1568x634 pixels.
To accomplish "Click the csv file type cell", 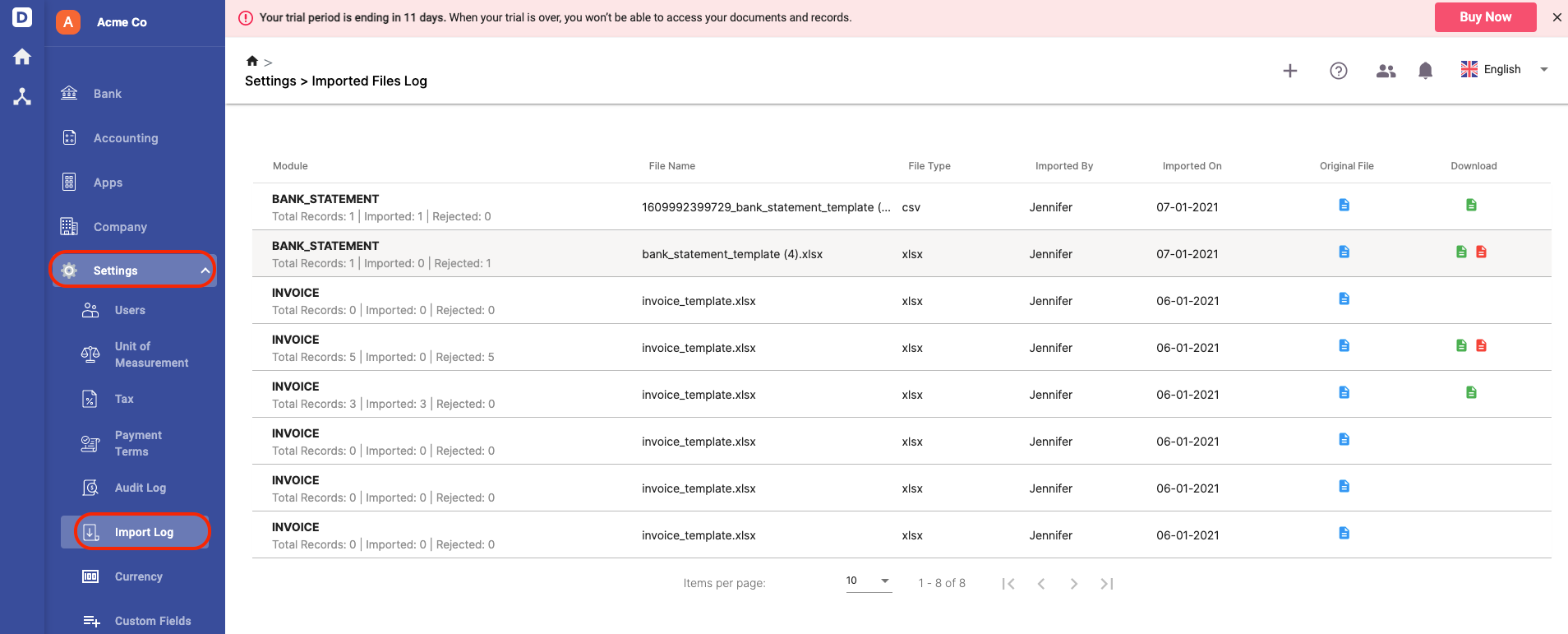I will tap(911, 207).
